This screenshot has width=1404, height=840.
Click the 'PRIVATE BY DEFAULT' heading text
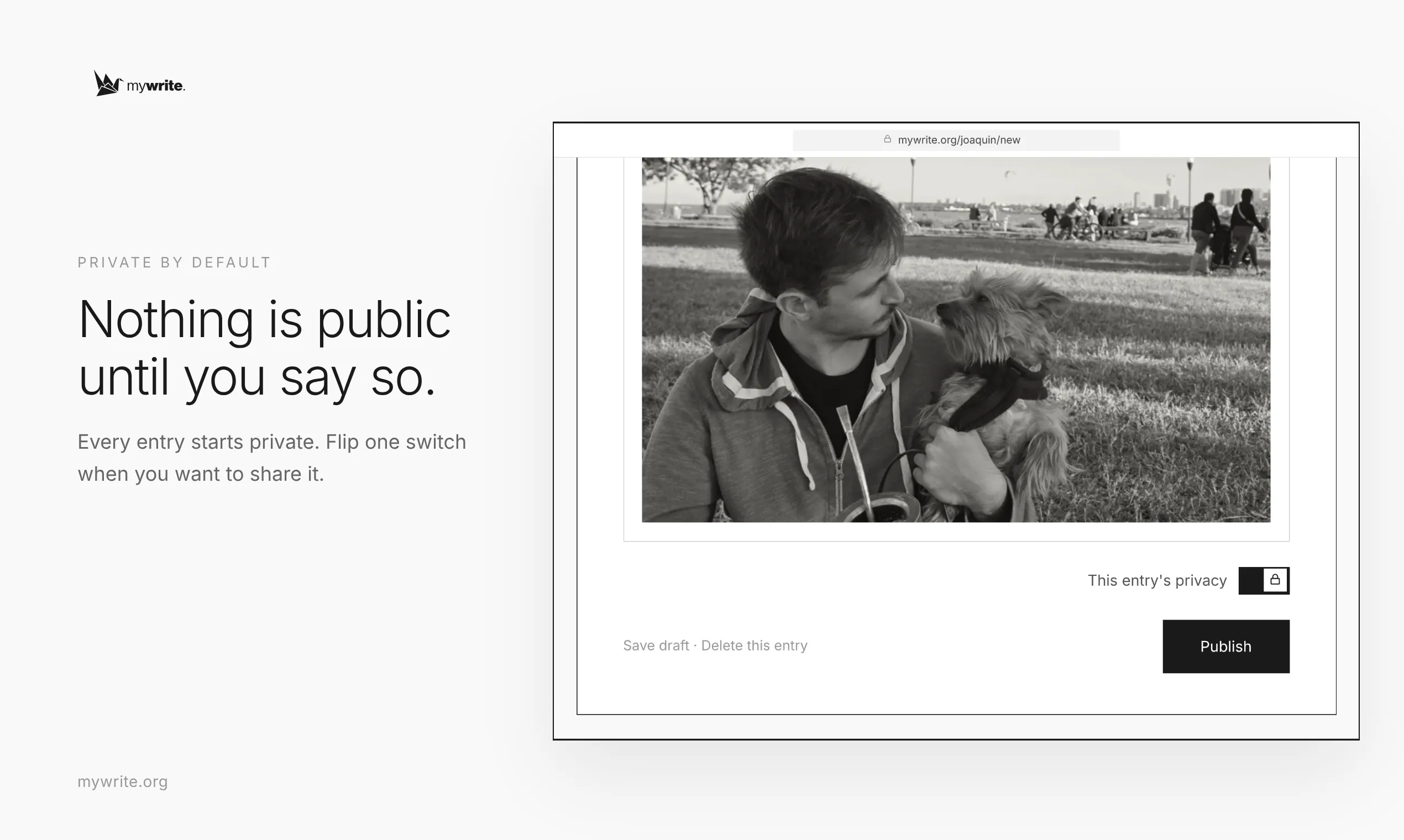tap(174, 262)
